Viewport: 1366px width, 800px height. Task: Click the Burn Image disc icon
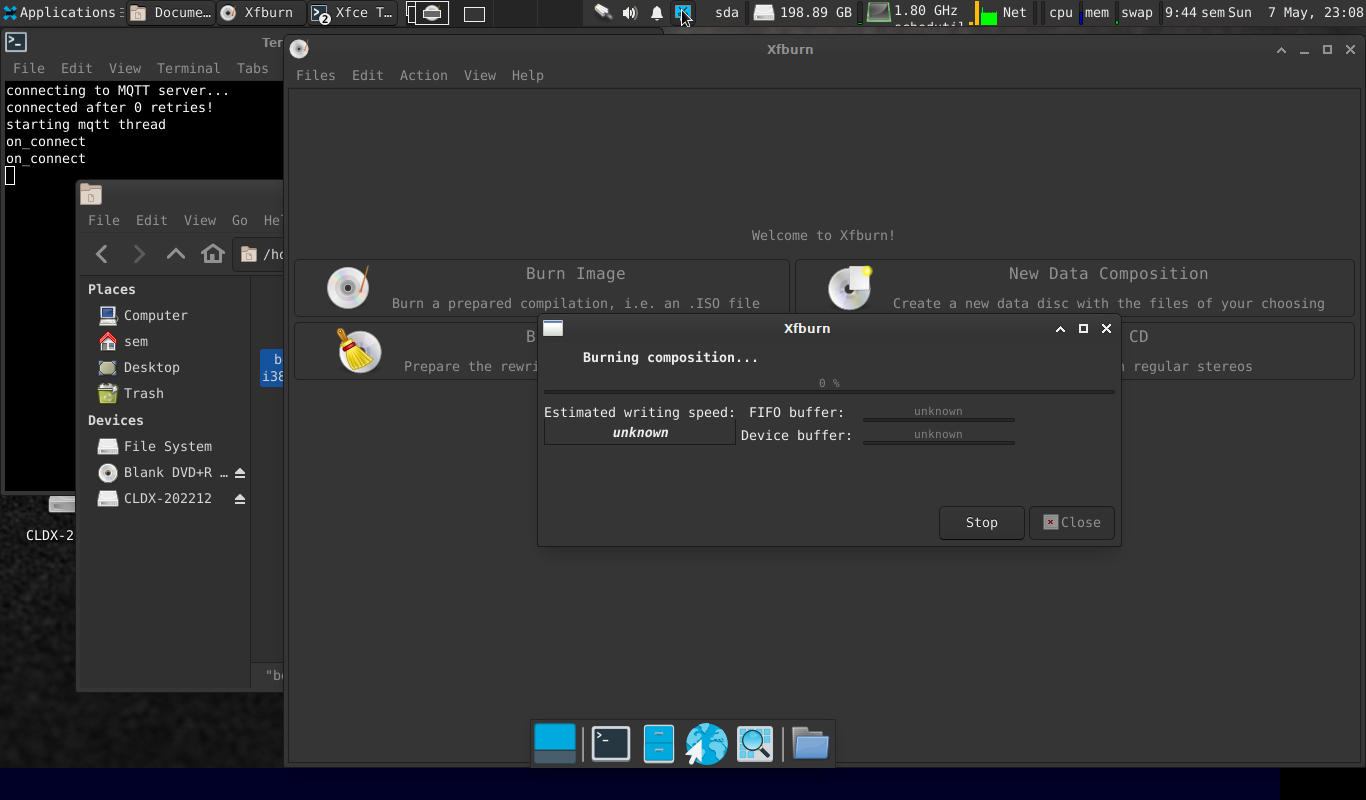click(348, 288)
